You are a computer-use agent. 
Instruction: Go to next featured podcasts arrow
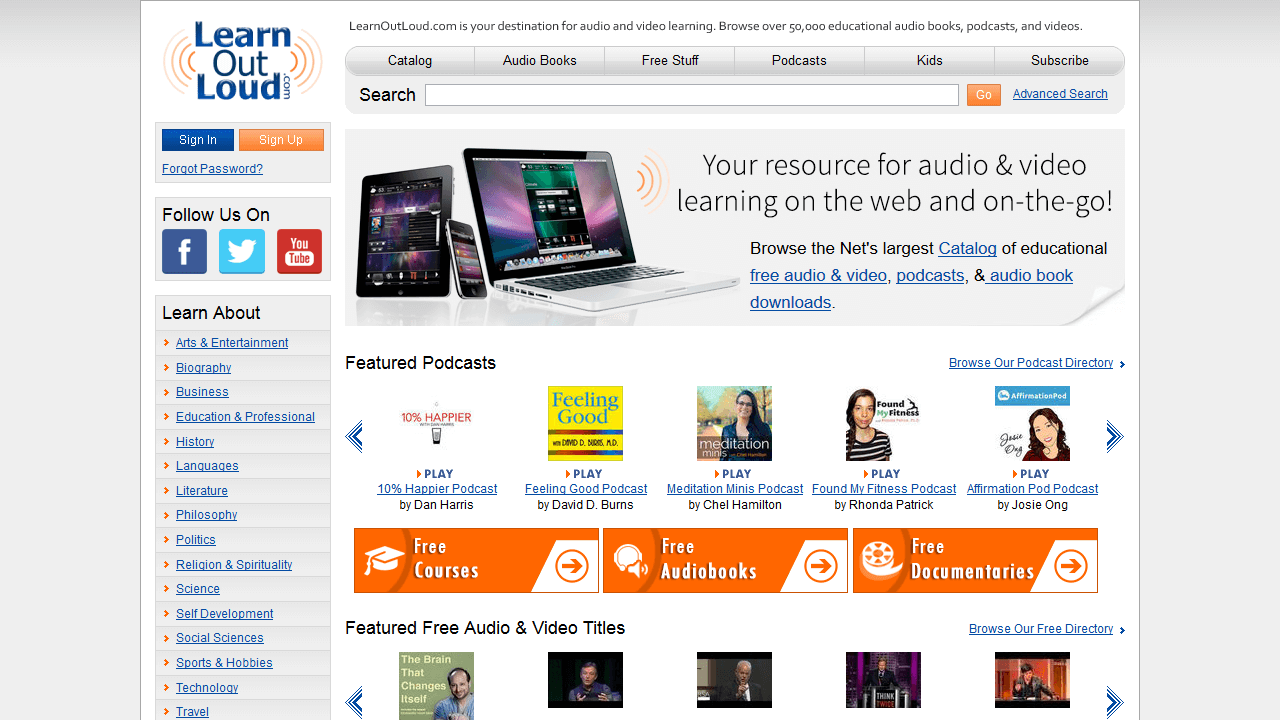pyautogui.click(x=1115, y=437)
